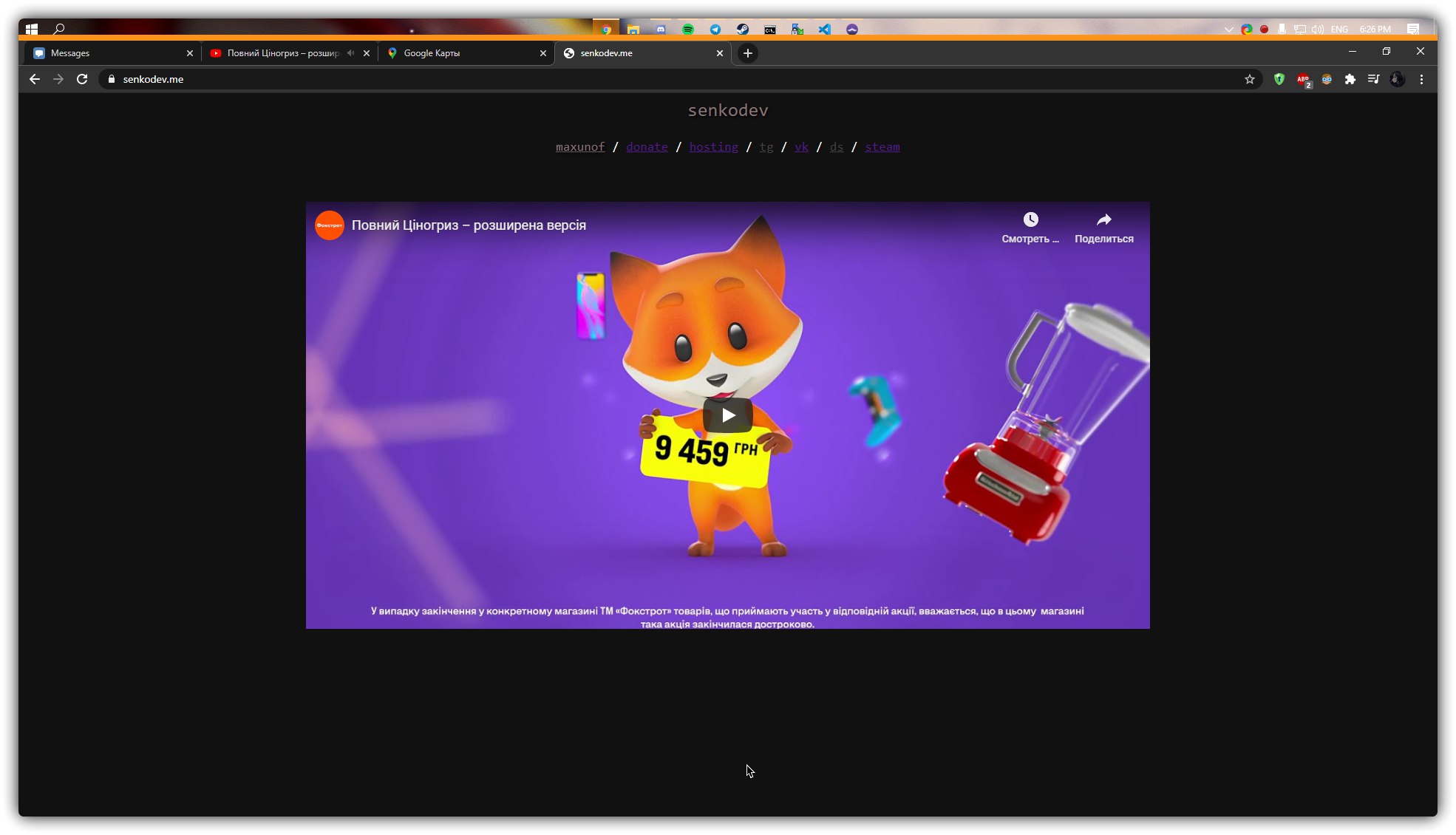The height and width of the screenshot is (835, 1456).
Task: Click the network tray icon
Action: [1300, 30]
